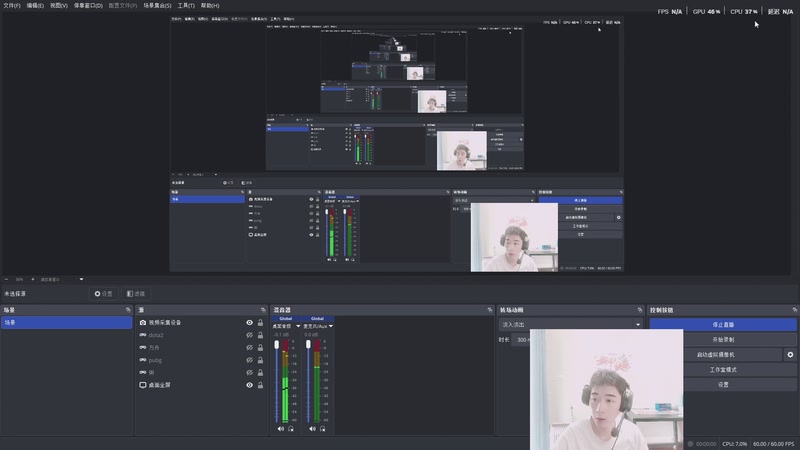Viewport: 800px width, 450px height.
Task: Show the source below pubg via eye icon
Action: (x=249, y=372)
